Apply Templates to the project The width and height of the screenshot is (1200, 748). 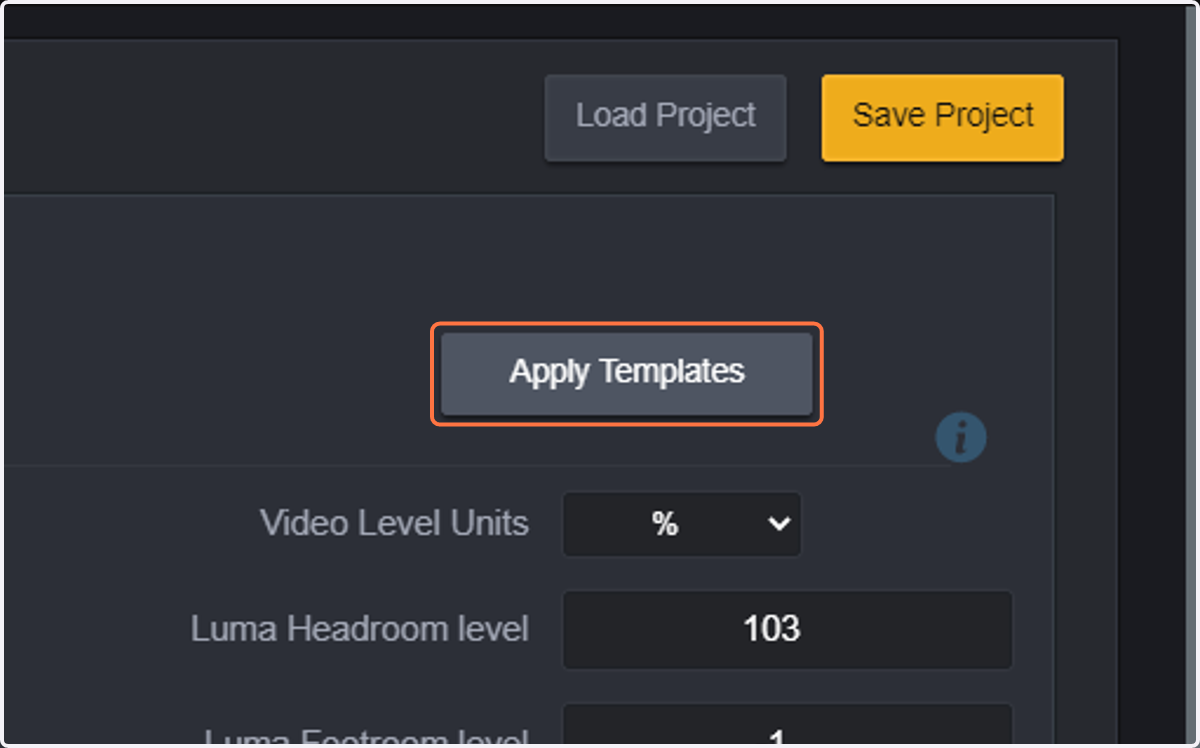click(x=627, y=373)
